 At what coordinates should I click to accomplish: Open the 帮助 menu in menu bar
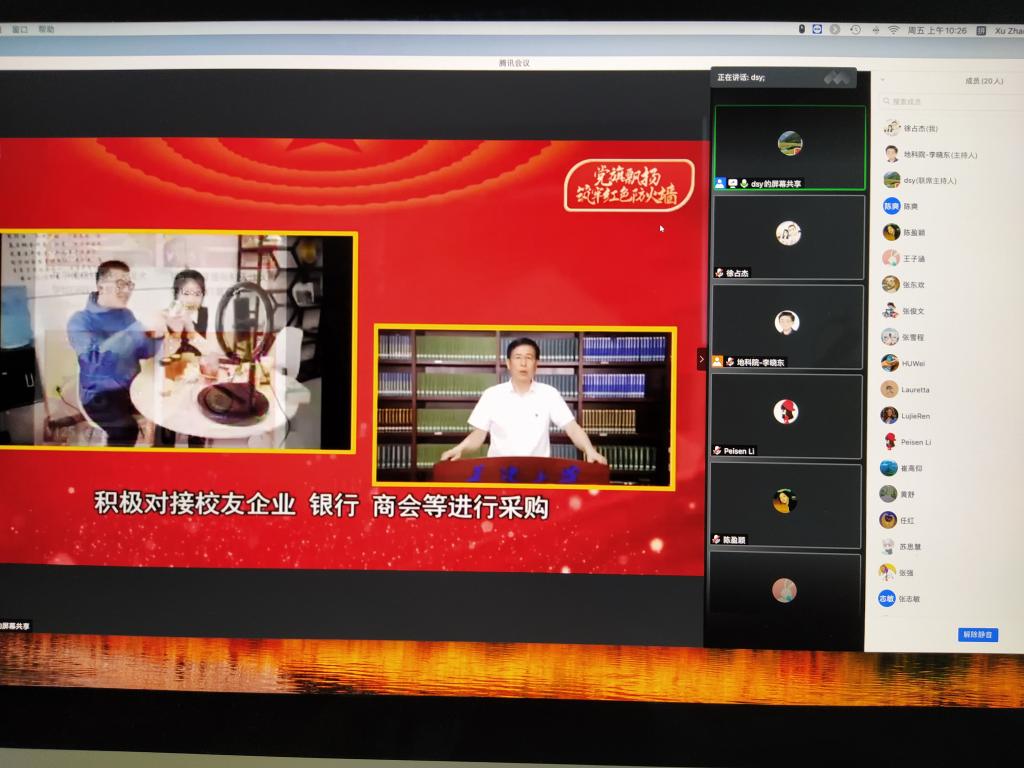(x=46, y=30)
